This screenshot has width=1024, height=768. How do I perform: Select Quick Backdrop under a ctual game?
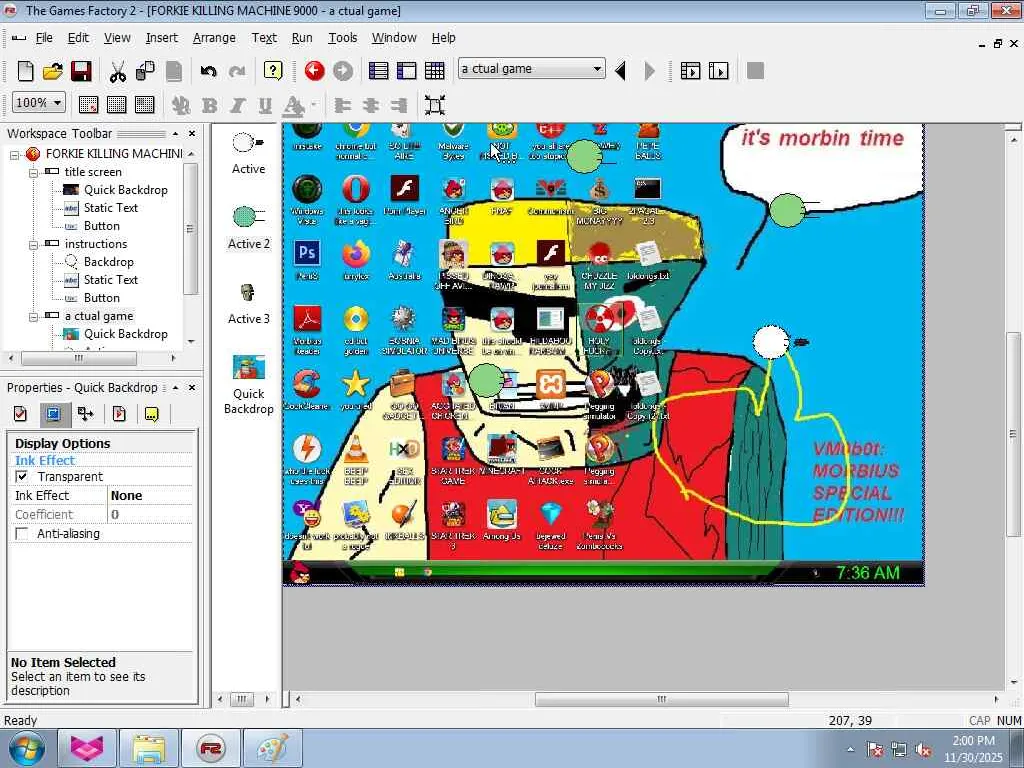(125, 334)
